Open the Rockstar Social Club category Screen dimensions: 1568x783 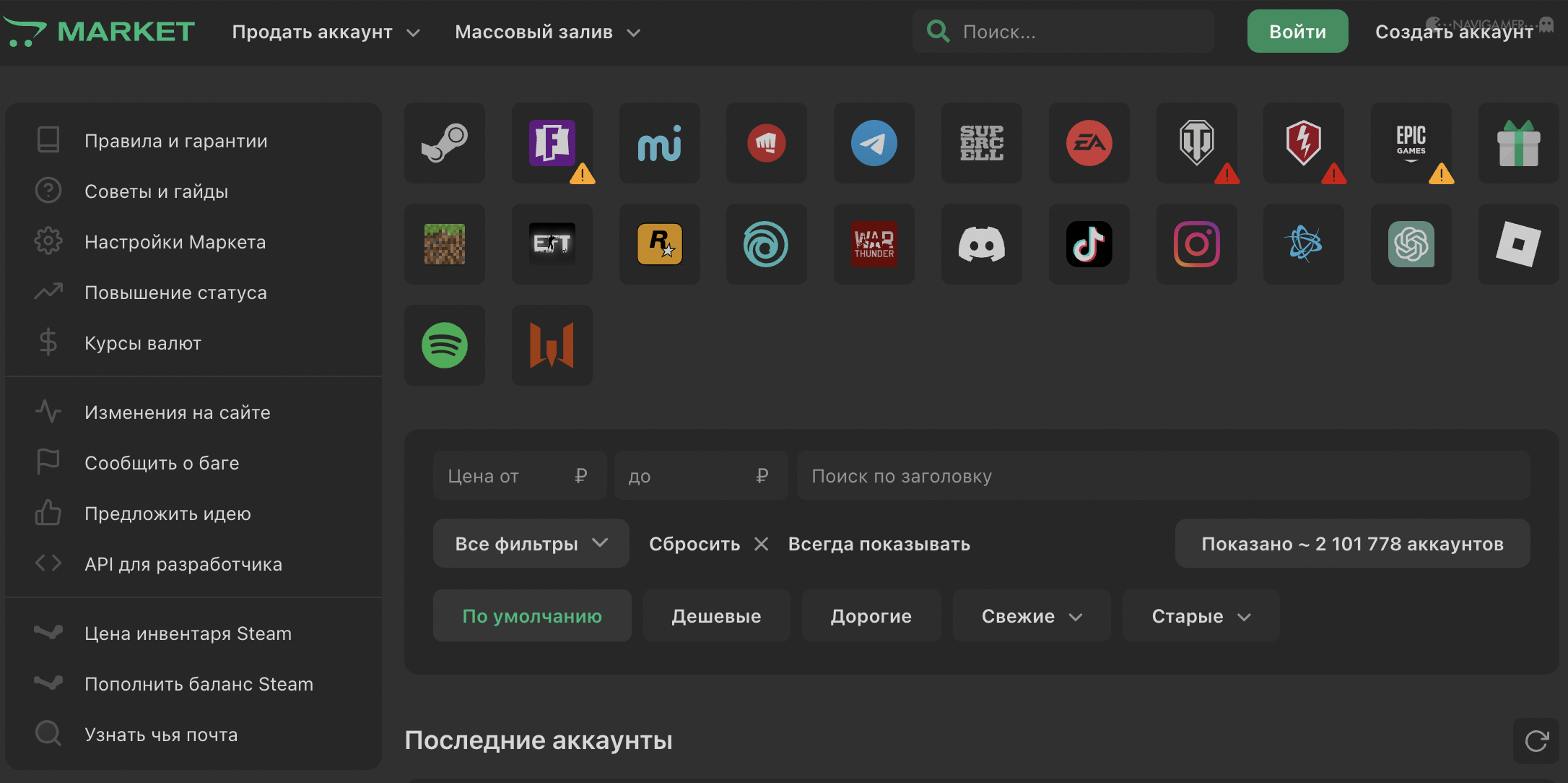(x=660, y=244)
